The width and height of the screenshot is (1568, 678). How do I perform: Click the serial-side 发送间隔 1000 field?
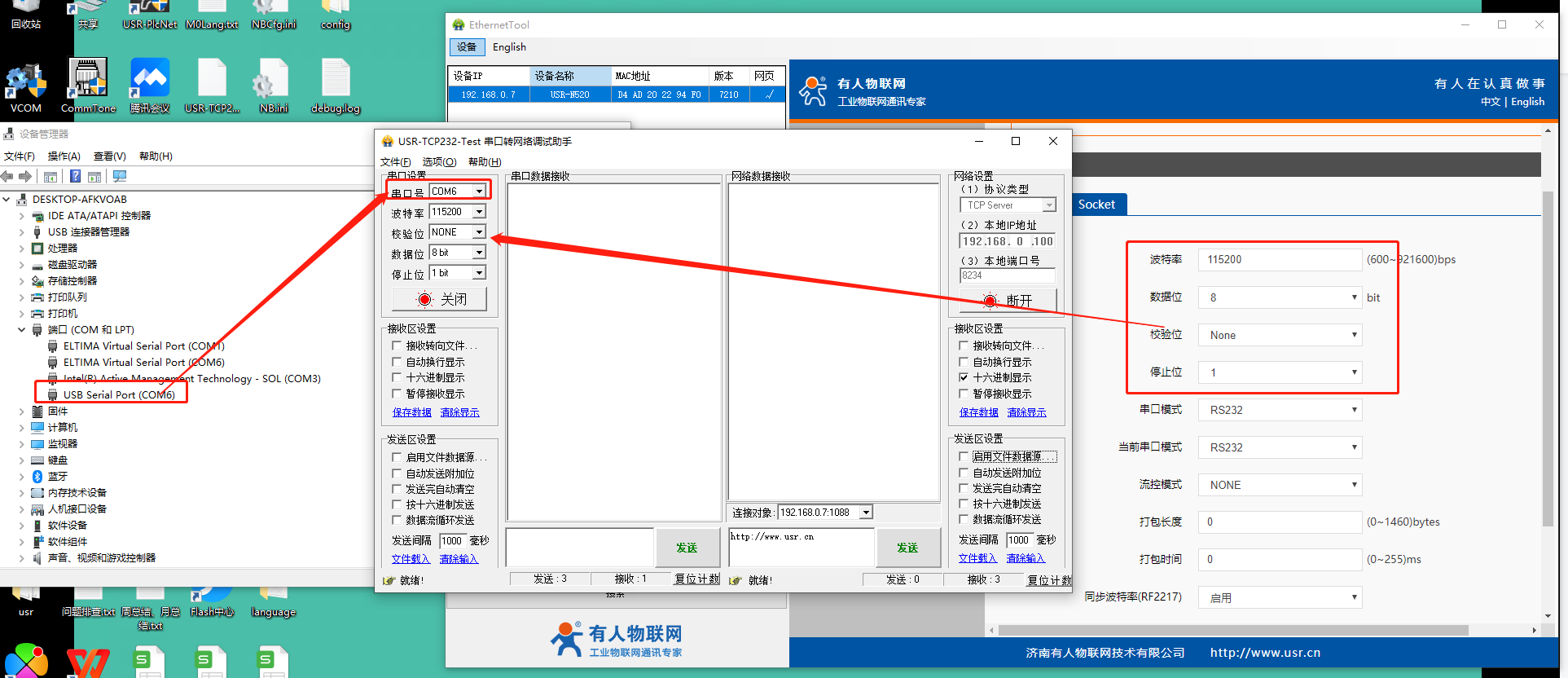pos(451,540)
